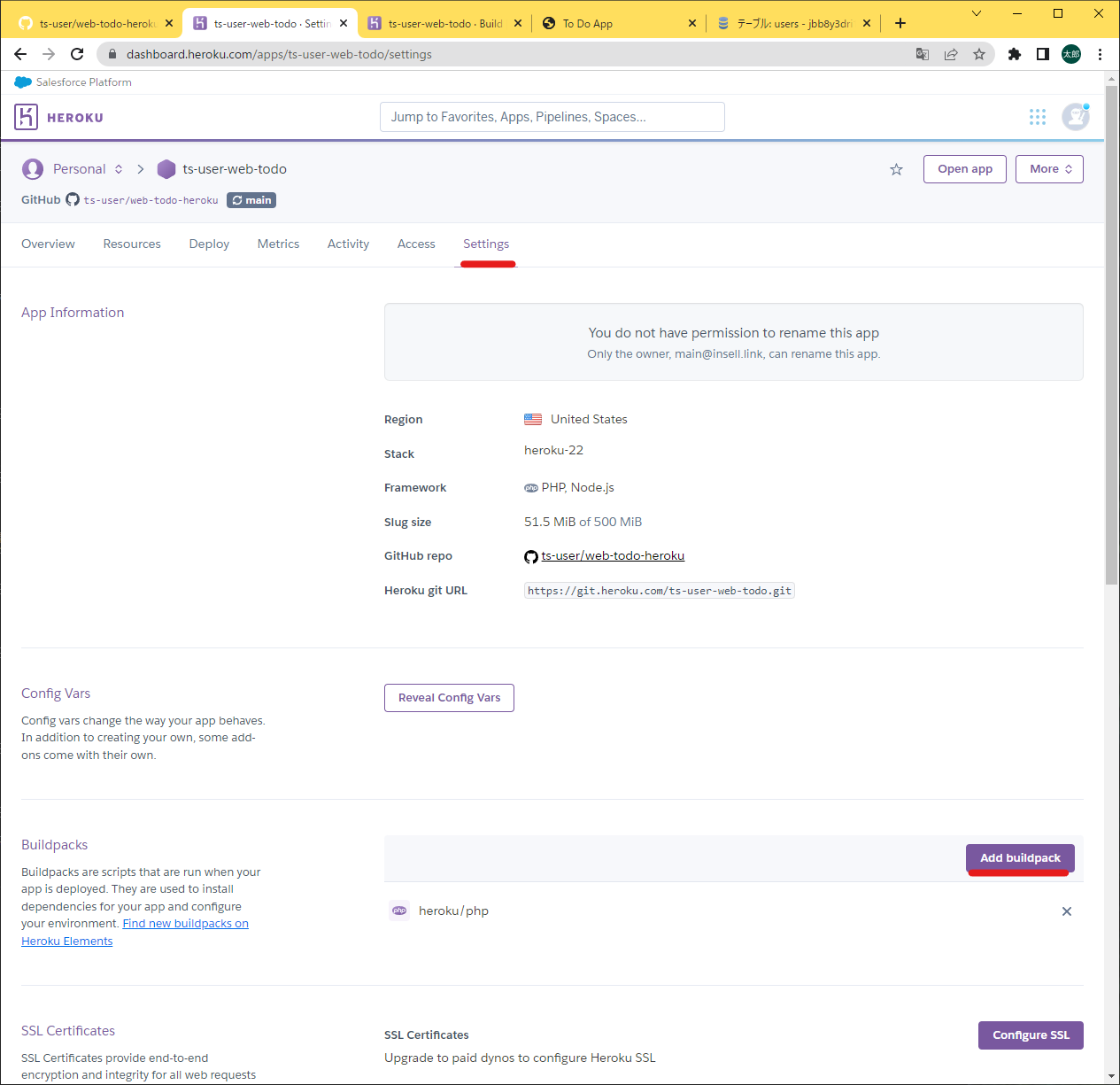Go to the Access tab
Image resolution: width=1120 pixels, height=1085 pixels.
pos(416,244)
